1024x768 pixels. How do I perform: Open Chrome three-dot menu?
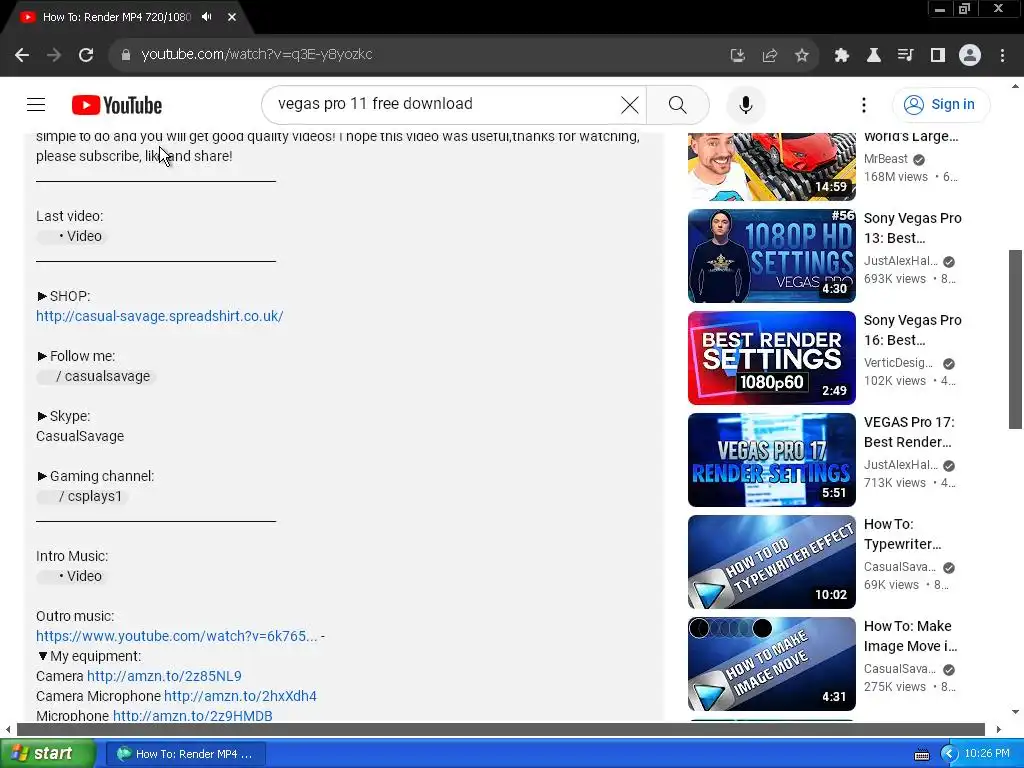click(1002, 56)
